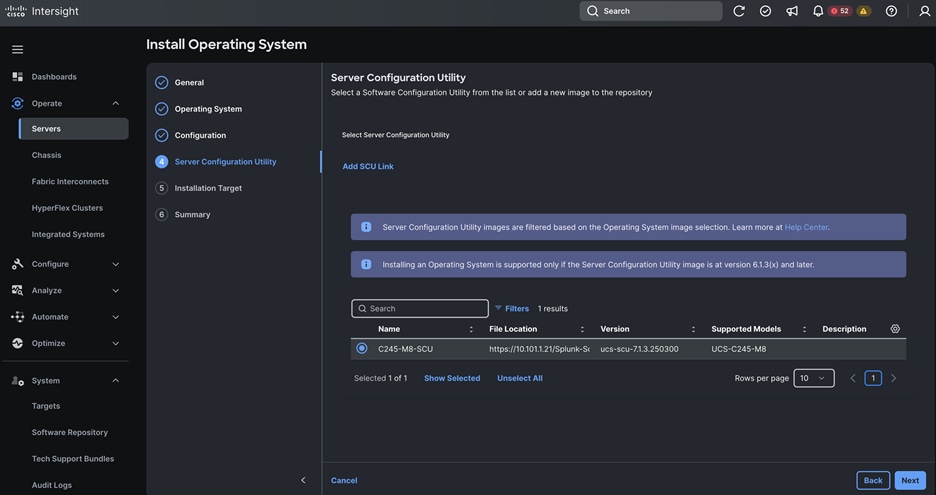
Task: Go to the previous results page
Action: (x=853, y=378)
